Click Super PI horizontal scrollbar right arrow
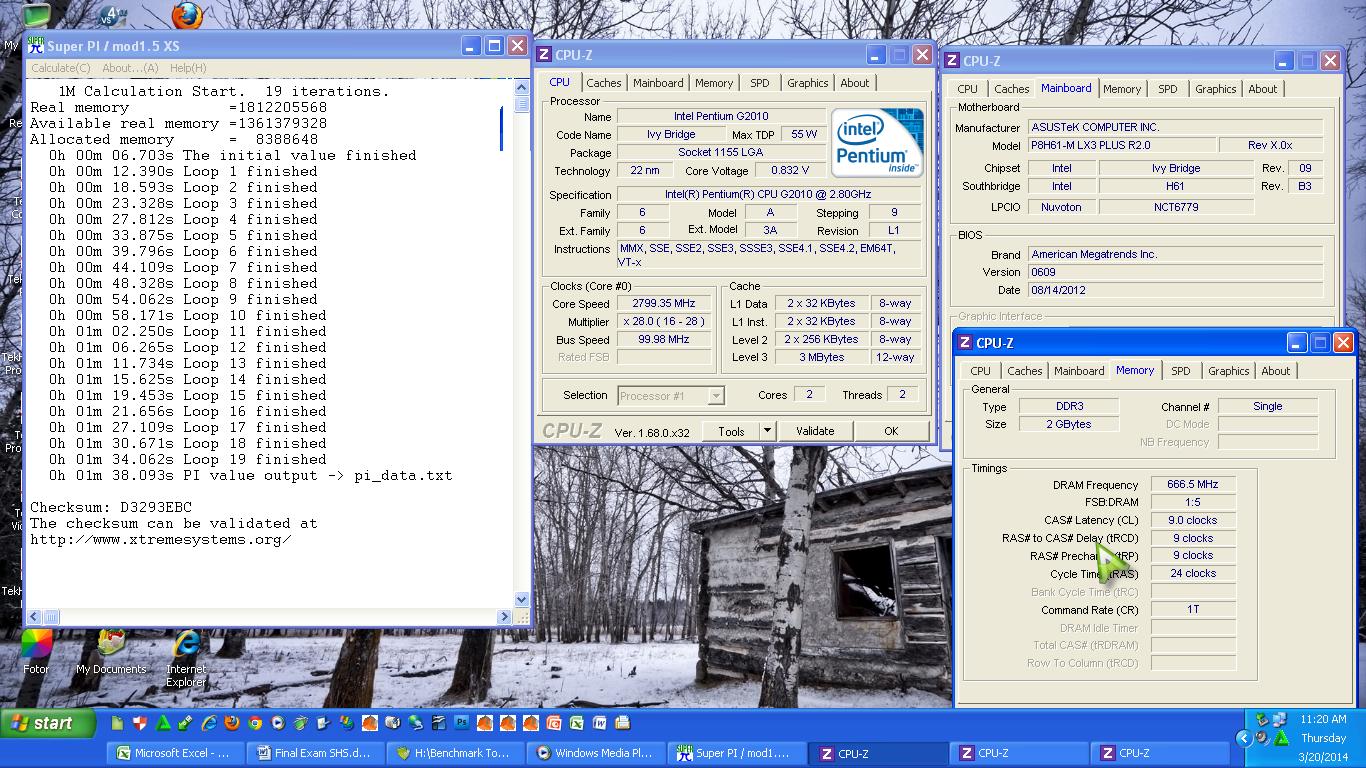This screenshot has width=1366, height=768. 505,617
